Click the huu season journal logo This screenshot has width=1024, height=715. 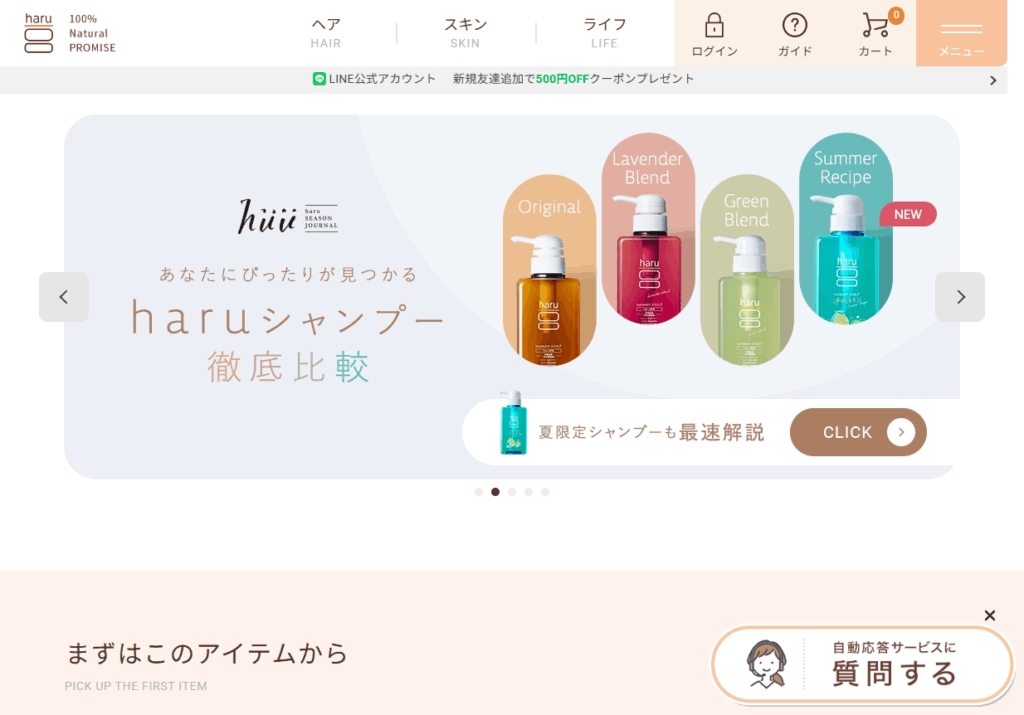[x=288, y=217]
